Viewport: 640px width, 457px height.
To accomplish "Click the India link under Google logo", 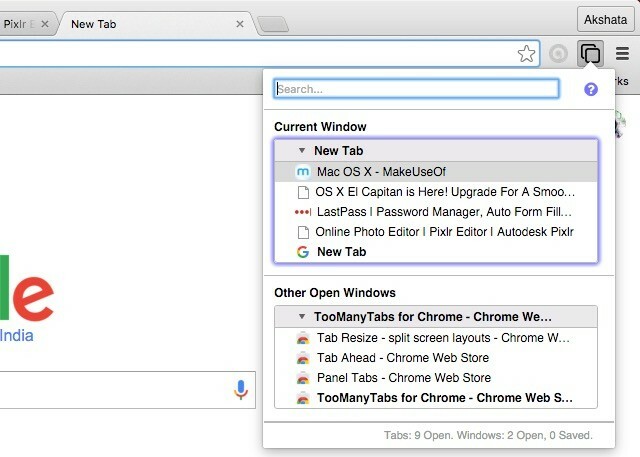I will [16, 336].
